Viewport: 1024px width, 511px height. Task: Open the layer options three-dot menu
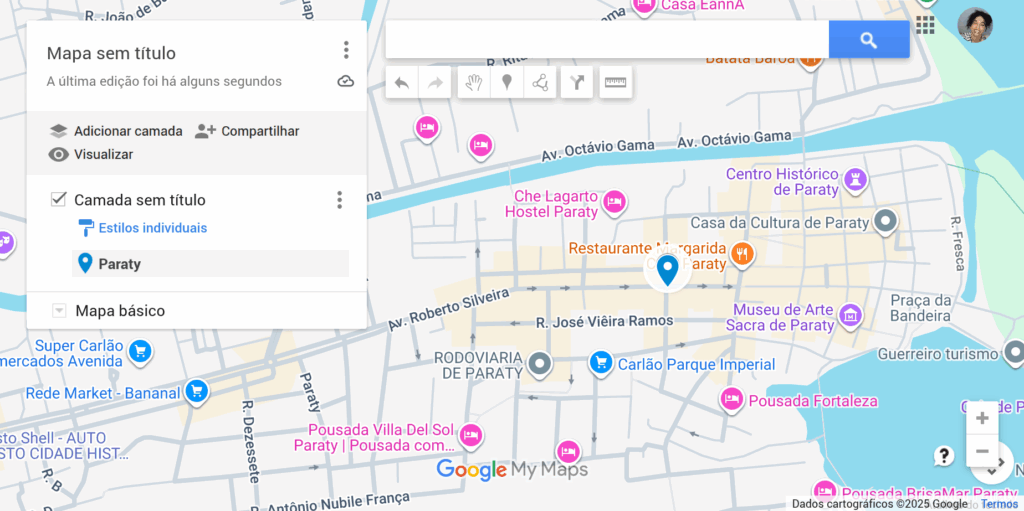point(339,200)
